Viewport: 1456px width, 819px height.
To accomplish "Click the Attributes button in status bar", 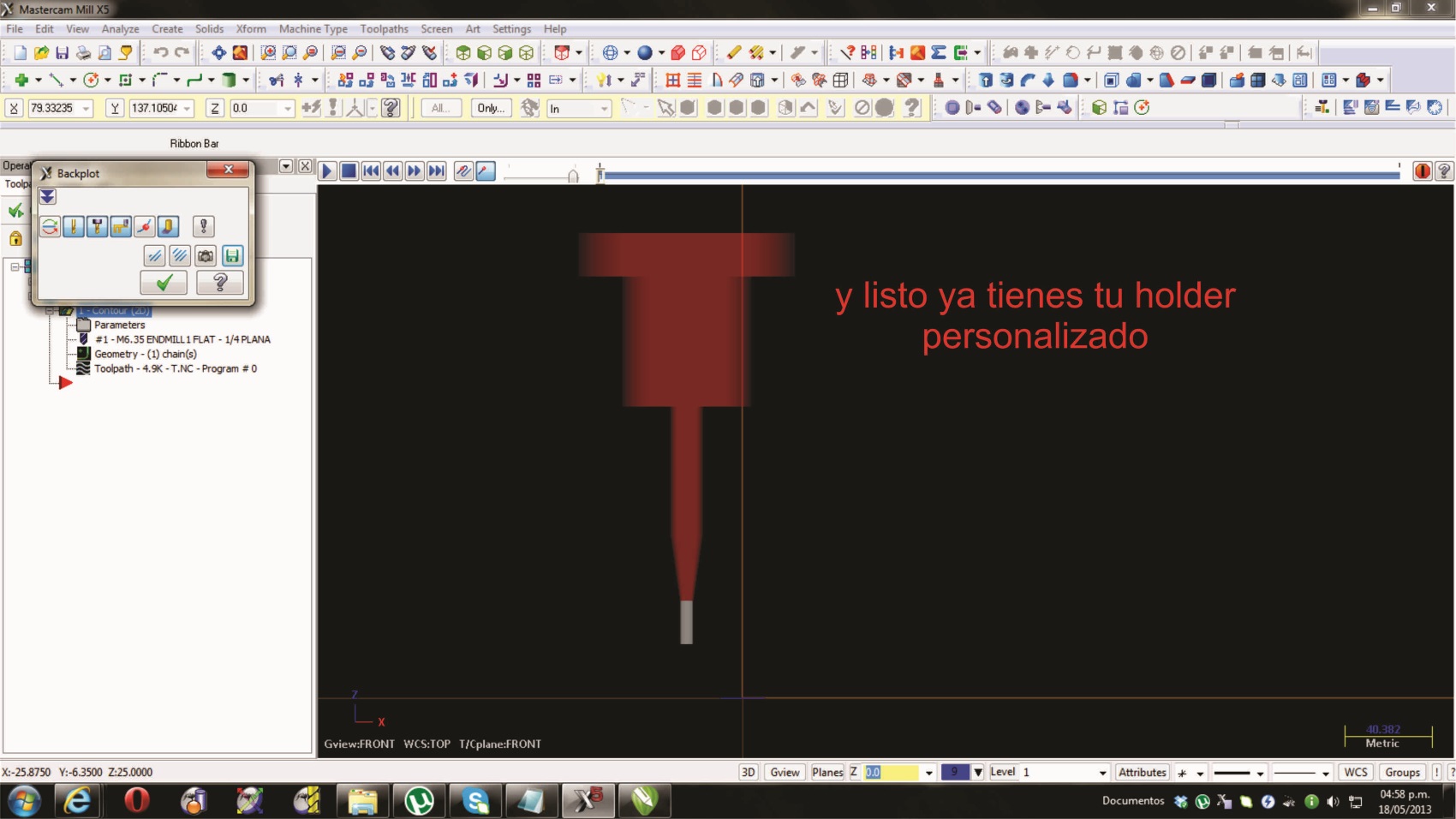I will (x=1142, y=773).
